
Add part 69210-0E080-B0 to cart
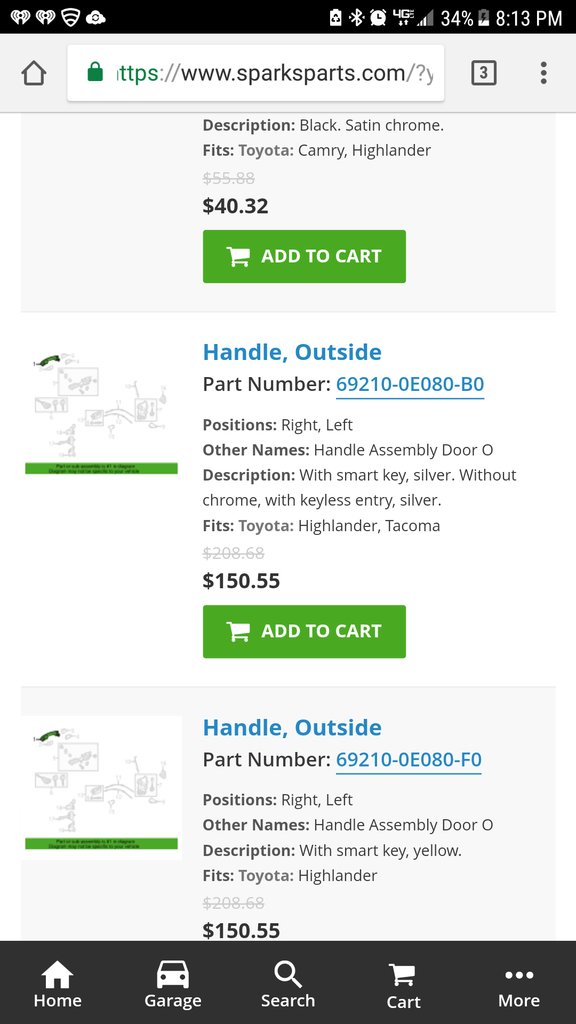click(304, 631)
